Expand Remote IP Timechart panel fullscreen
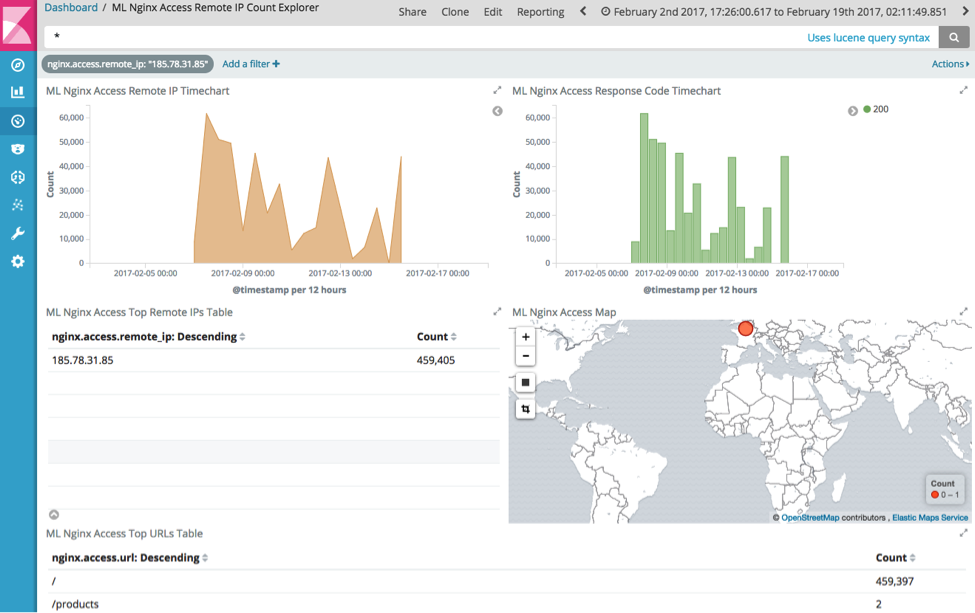The height and width of the screenshot is (613, 975). [x=497, y=91]
